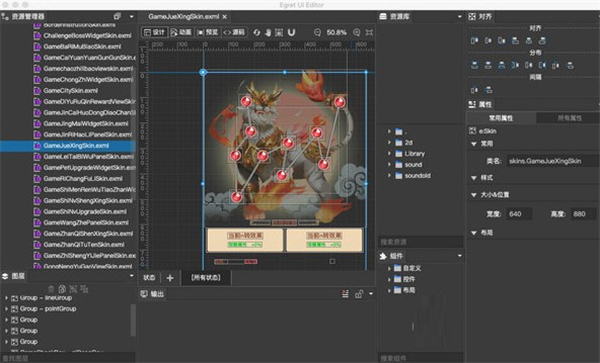The height and width of the screenshot is (363, 600).
Task: Toggle the magnet snapping icon
Action: 291,33
